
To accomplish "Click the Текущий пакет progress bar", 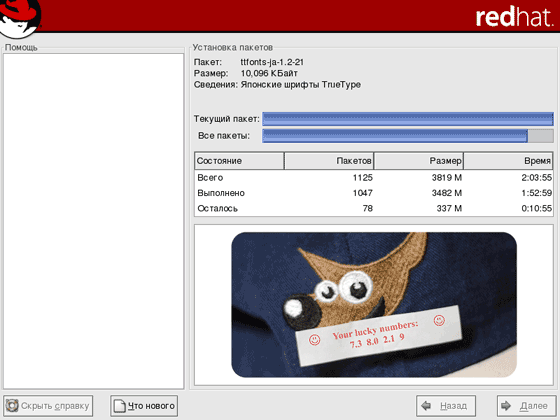I will tap(408, 119).
